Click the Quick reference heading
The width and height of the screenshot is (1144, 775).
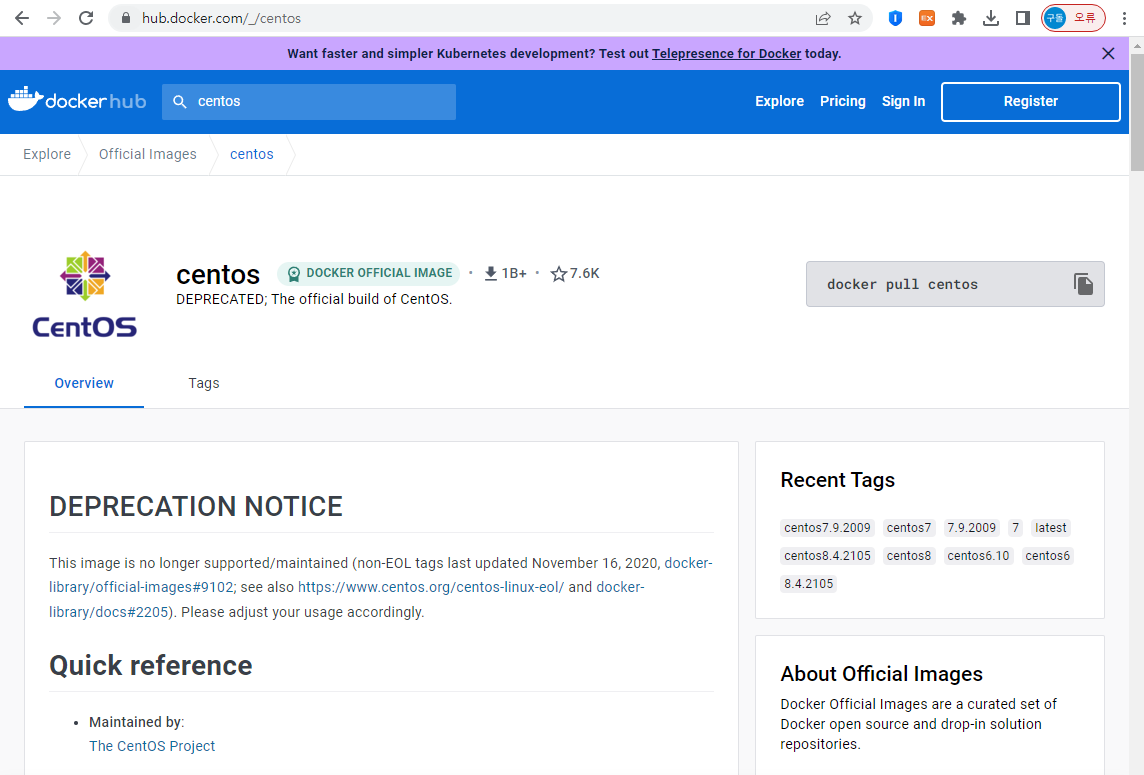[x=150, y=666]
